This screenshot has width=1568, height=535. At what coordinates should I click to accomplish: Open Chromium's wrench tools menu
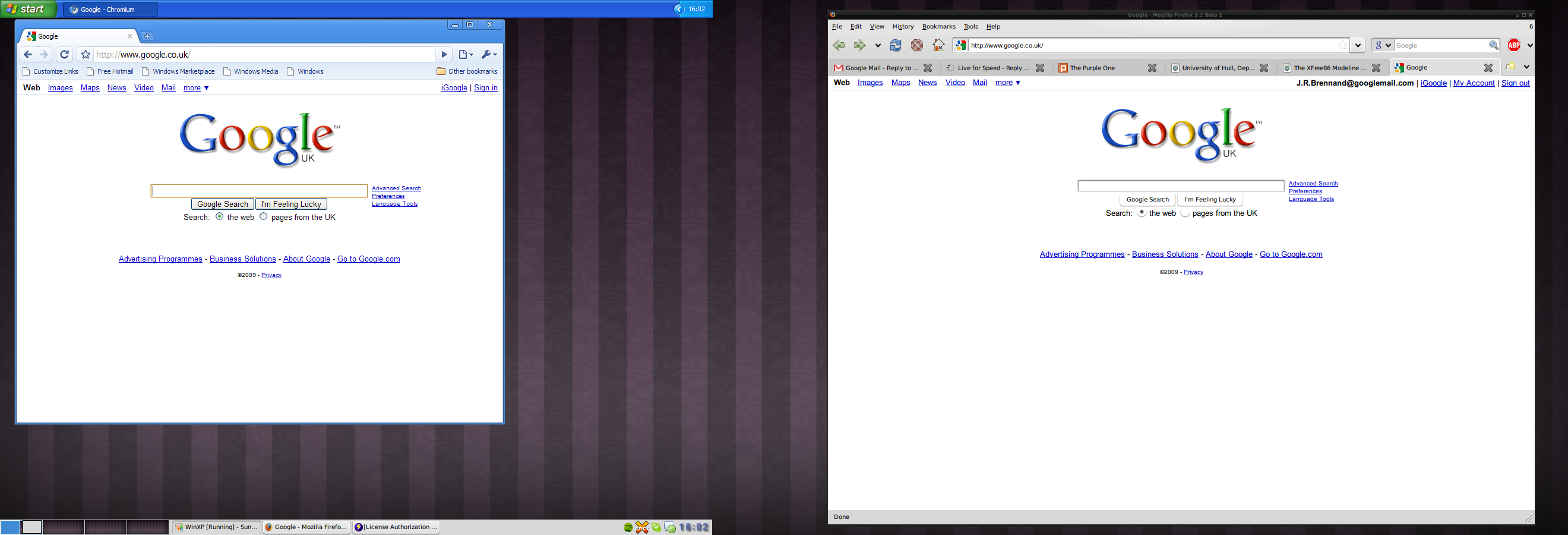click(x=489, y=55)
